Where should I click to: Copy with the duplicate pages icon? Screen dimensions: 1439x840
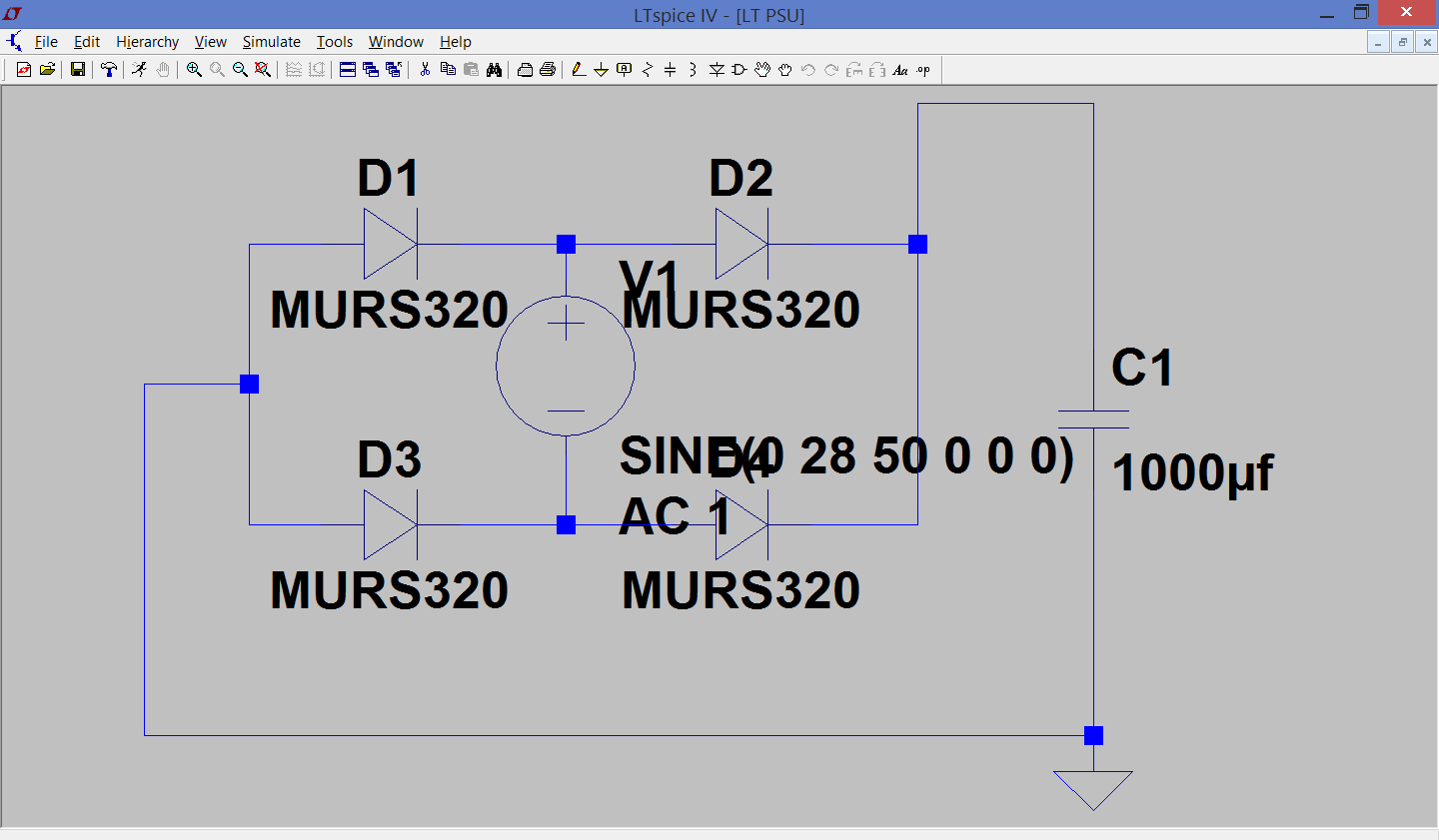448,70
